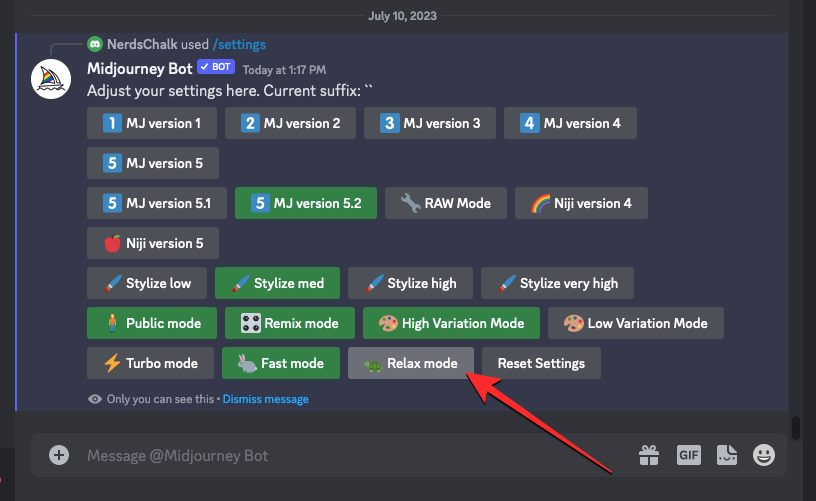Click Dismiss message link
The width and height of the screenshot is (816, 501).
click(x=265, y=399)
